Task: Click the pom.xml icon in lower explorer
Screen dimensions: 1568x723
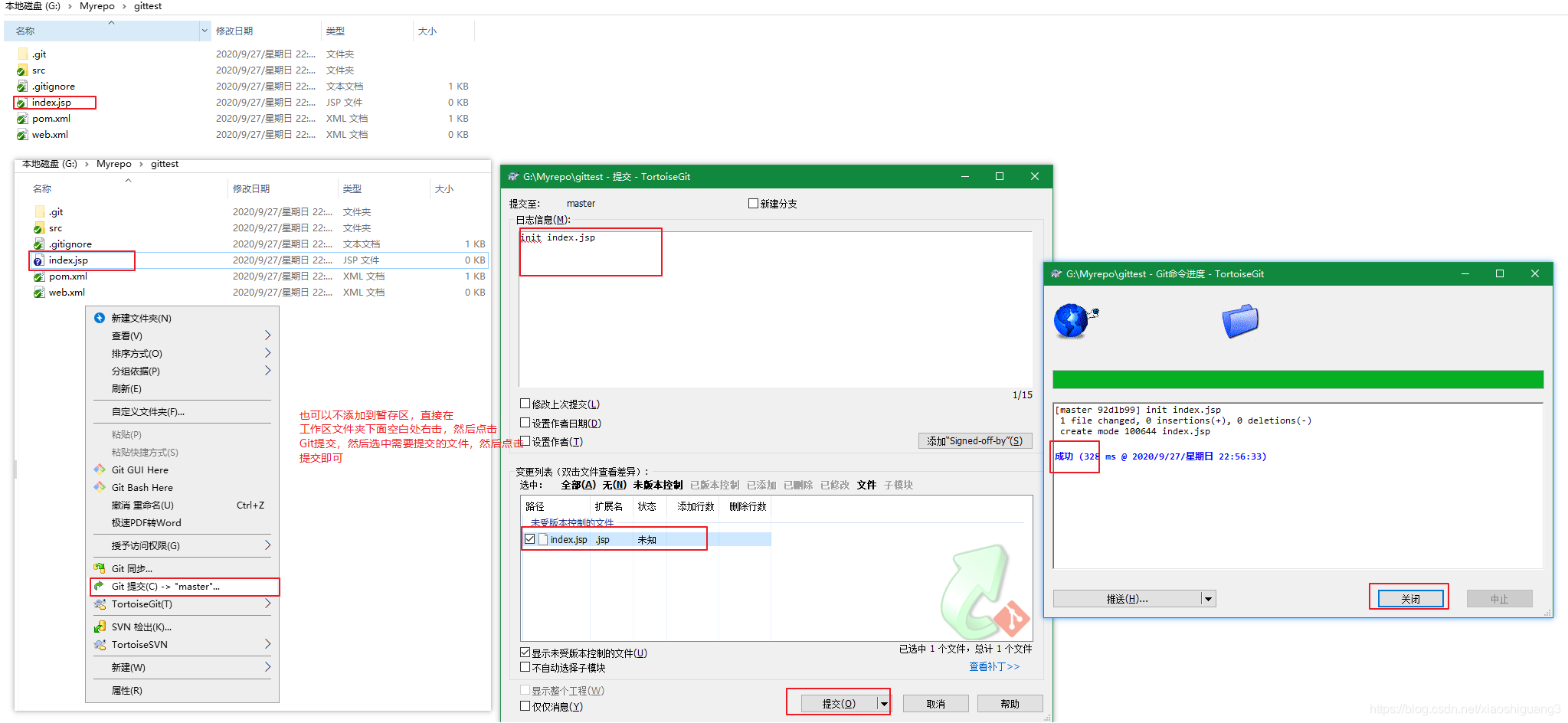Action: point(39,276)
